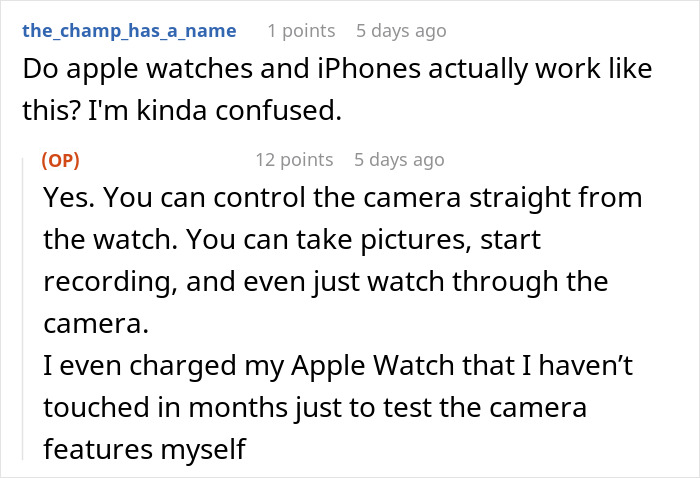Open top comment's 5 days ago timestamp
This screenshot has width=700, height=478.
pos(401,31)
